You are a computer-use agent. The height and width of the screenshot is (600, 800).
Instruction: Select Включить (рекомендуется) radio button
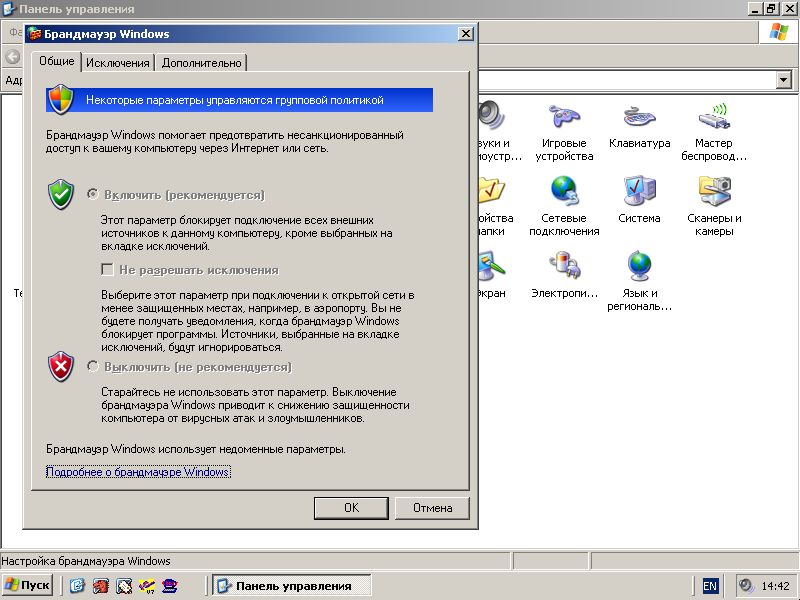(92, 194)
